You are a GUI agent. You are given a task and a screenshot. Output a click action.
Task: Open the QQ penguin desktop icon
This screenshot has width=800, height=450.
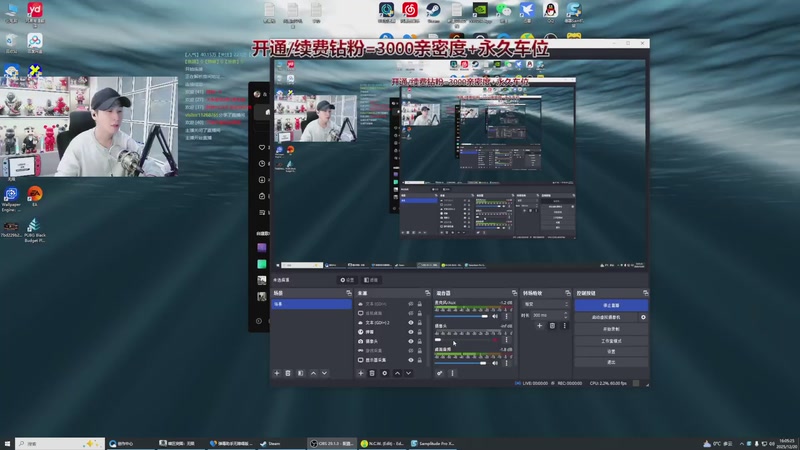coord(550,12)
